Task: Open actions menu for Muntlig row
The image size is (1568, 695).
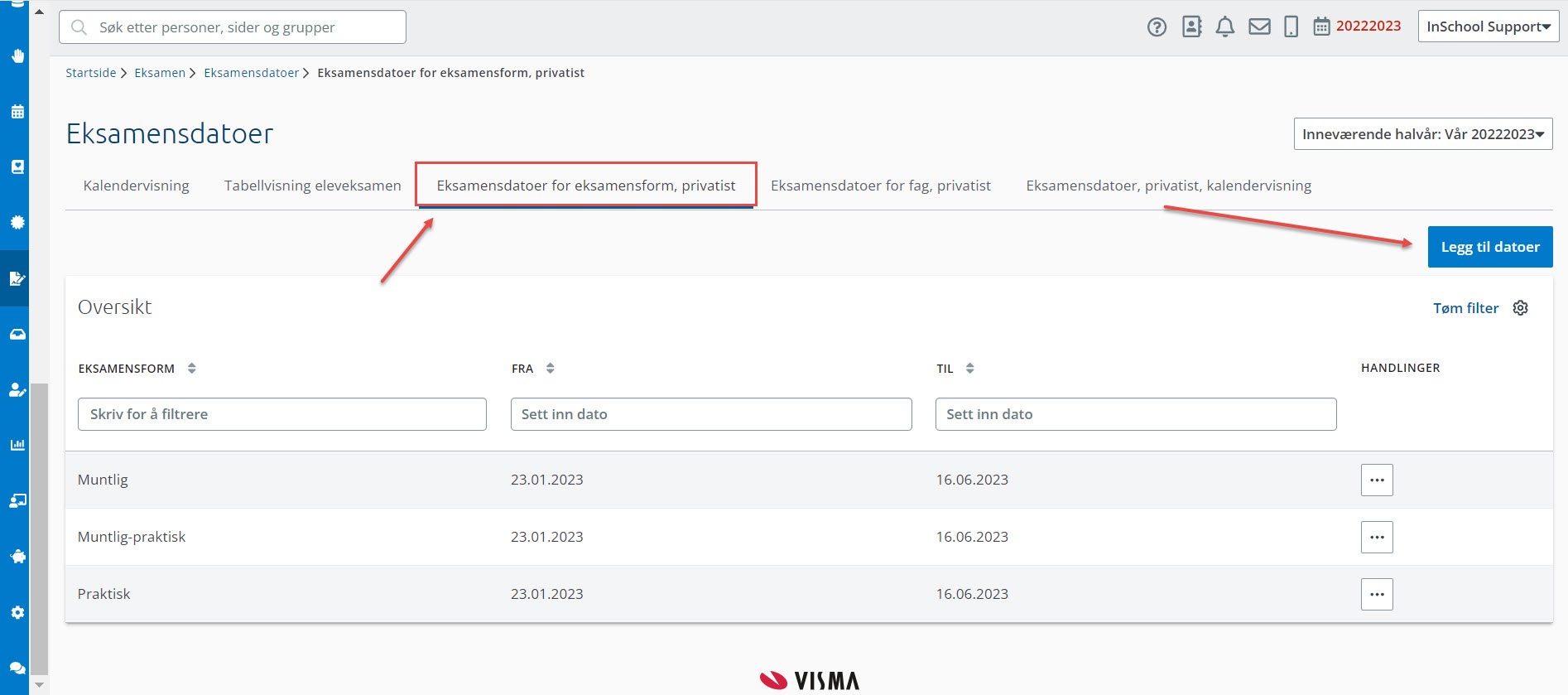Action: click(x=1377, y=480)
